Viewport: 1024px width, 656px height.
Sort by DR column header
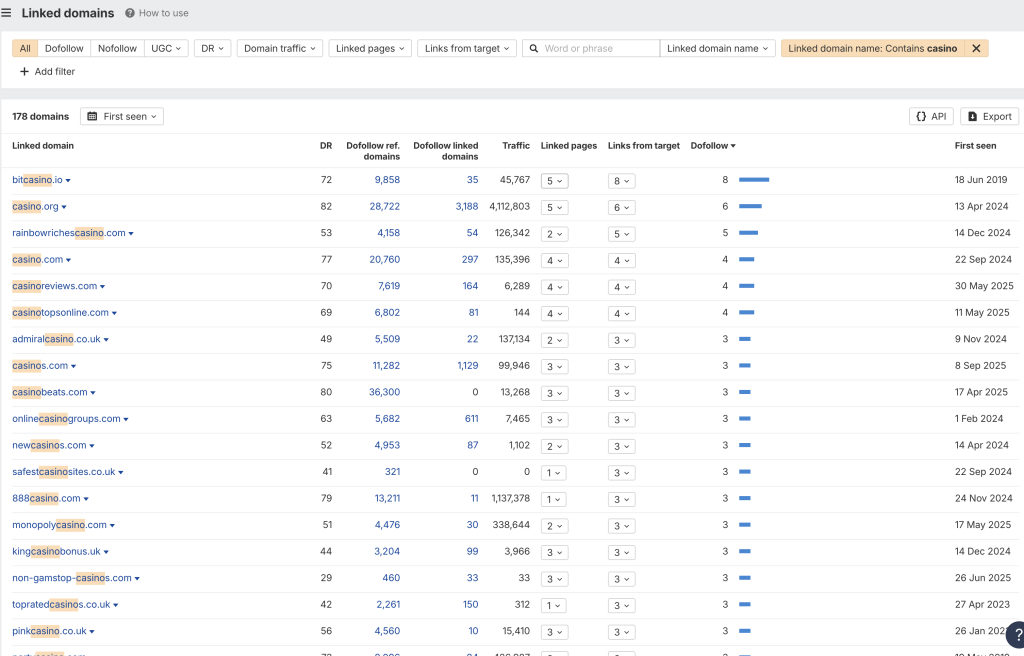(x=326, y=146)
